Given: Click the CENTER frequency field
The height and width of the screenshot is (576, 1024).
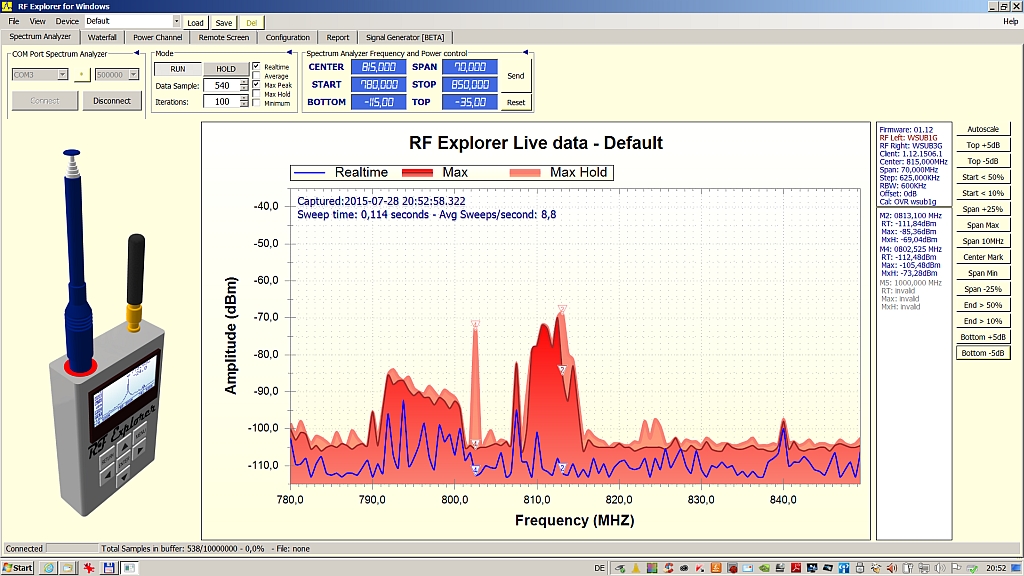Looking at the screenshot, I should point(379,67).
